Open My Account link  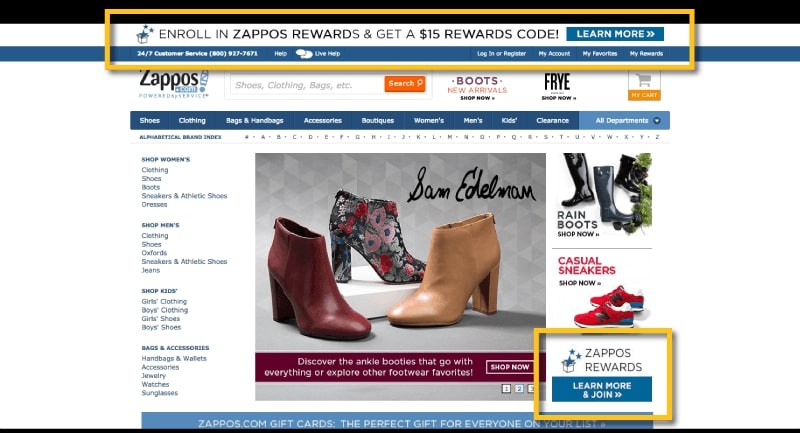[554, 54]
